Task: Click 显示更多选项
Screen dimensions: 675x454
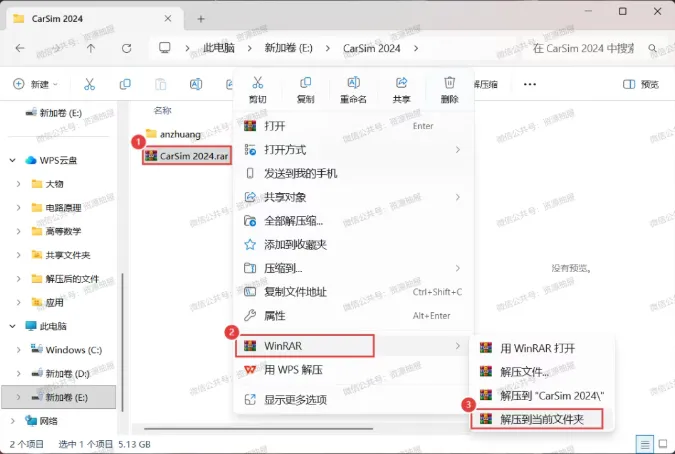Action: (353, 400)
